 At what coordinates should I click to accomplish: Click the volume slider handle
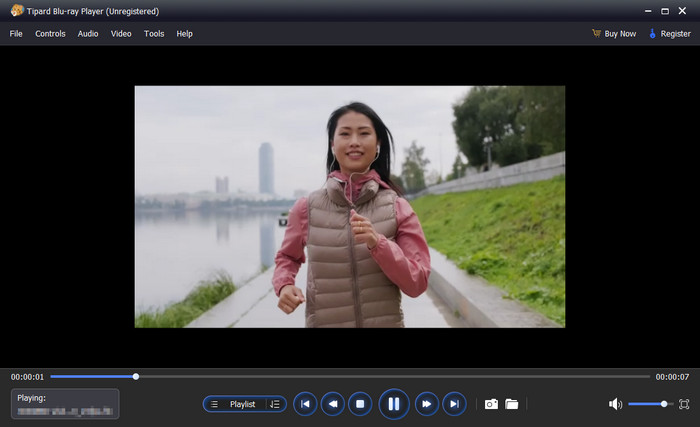coord(664,404)
